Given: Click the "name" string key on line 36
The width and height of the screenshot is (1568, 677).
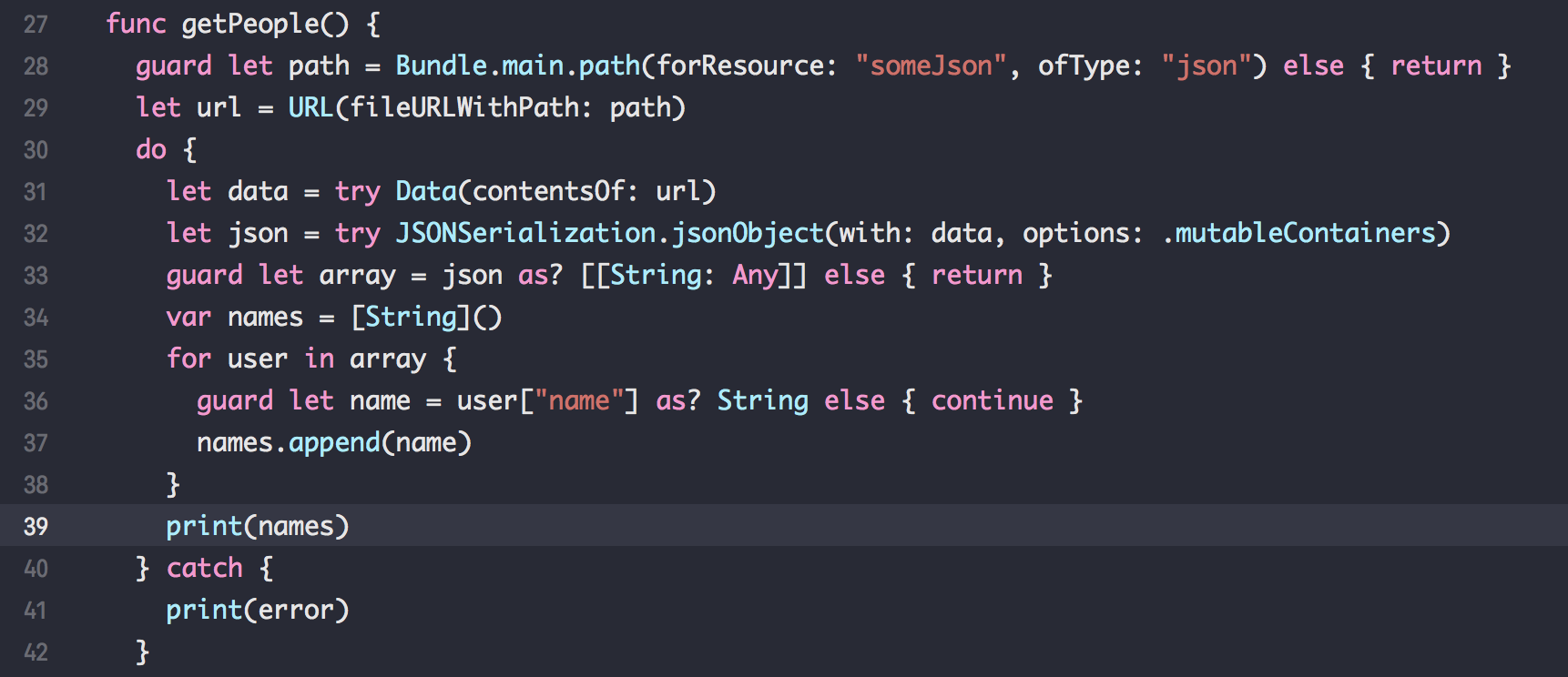Looking at the screenshot, I should point(579,401).
